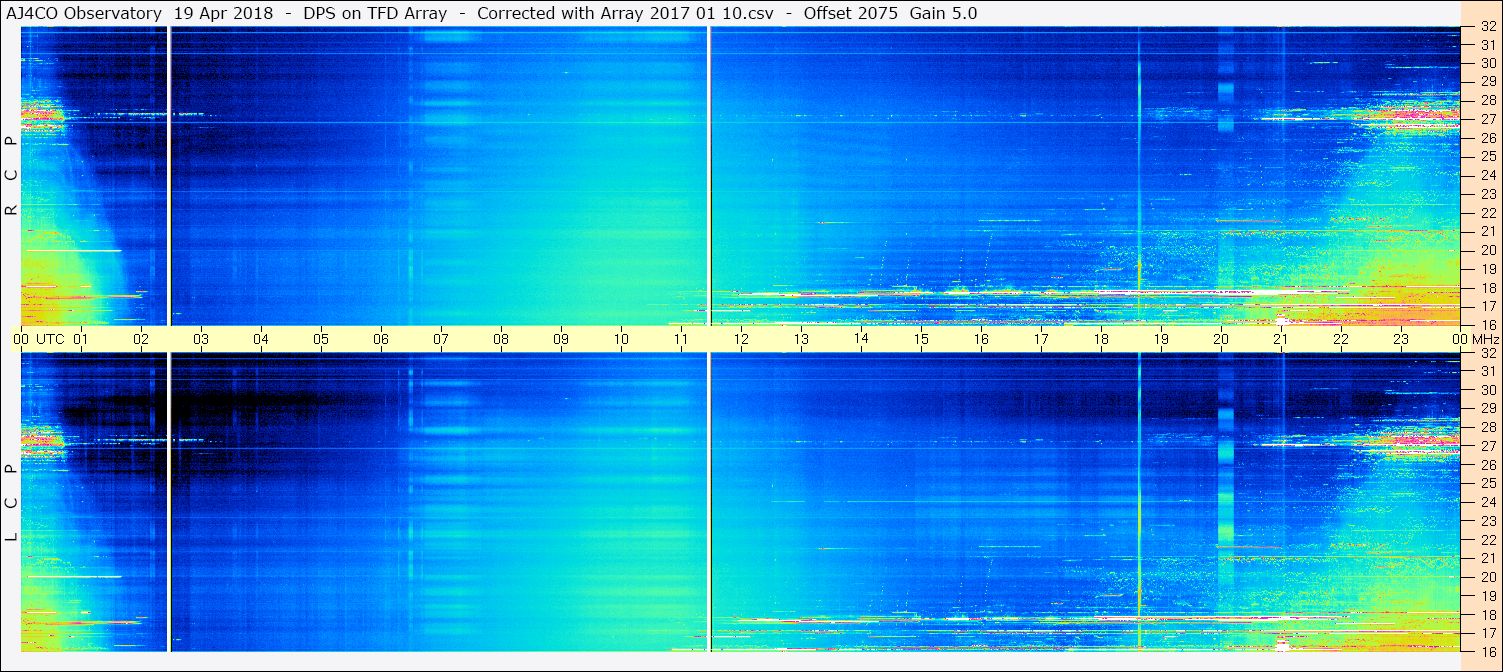Select the 07 hour mark on time axis
Image resolution: width=1503 pixels, height=672 pixels.
coord(441,339)
